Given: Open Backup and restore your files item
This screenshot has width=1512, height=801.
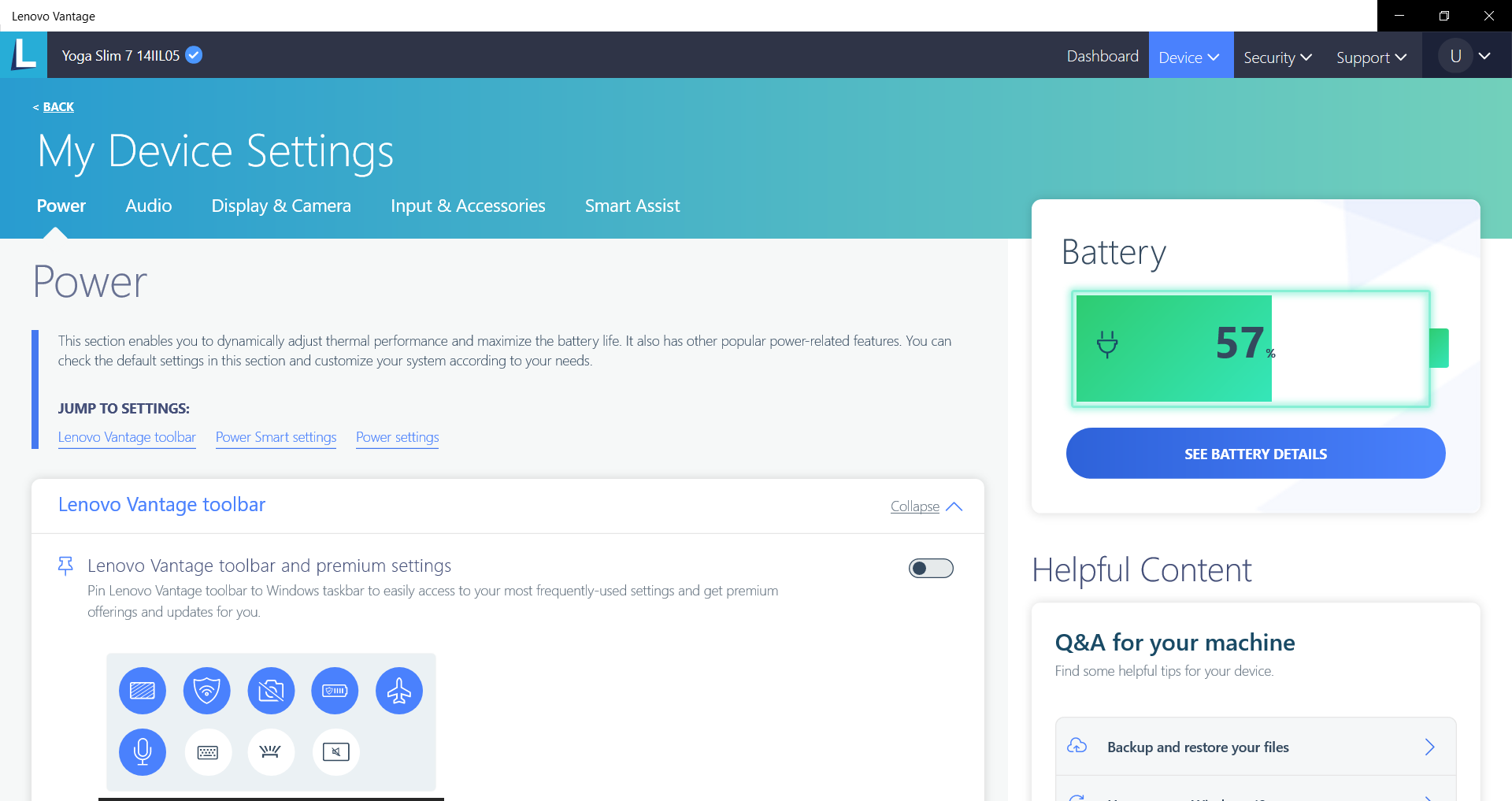Looking at the screenshot, I should (x=1255, y=747).
